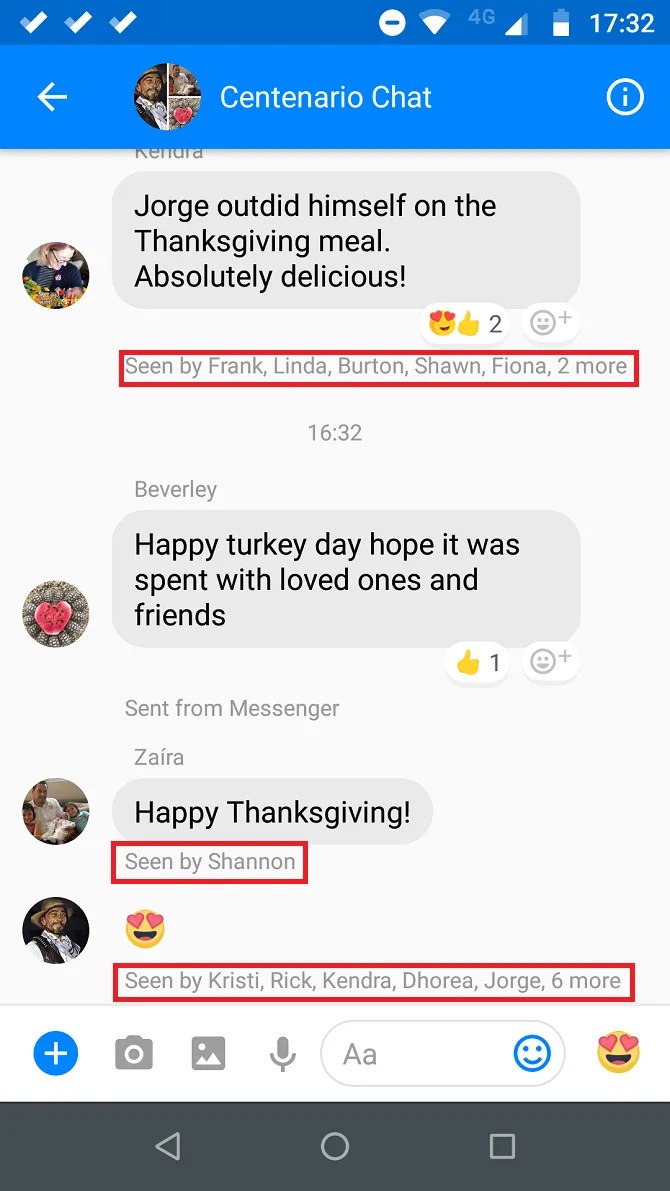Expand 'Seen by Kristi, Rick... 6 more' list
670x1191 pixels.
coord(373,981)
